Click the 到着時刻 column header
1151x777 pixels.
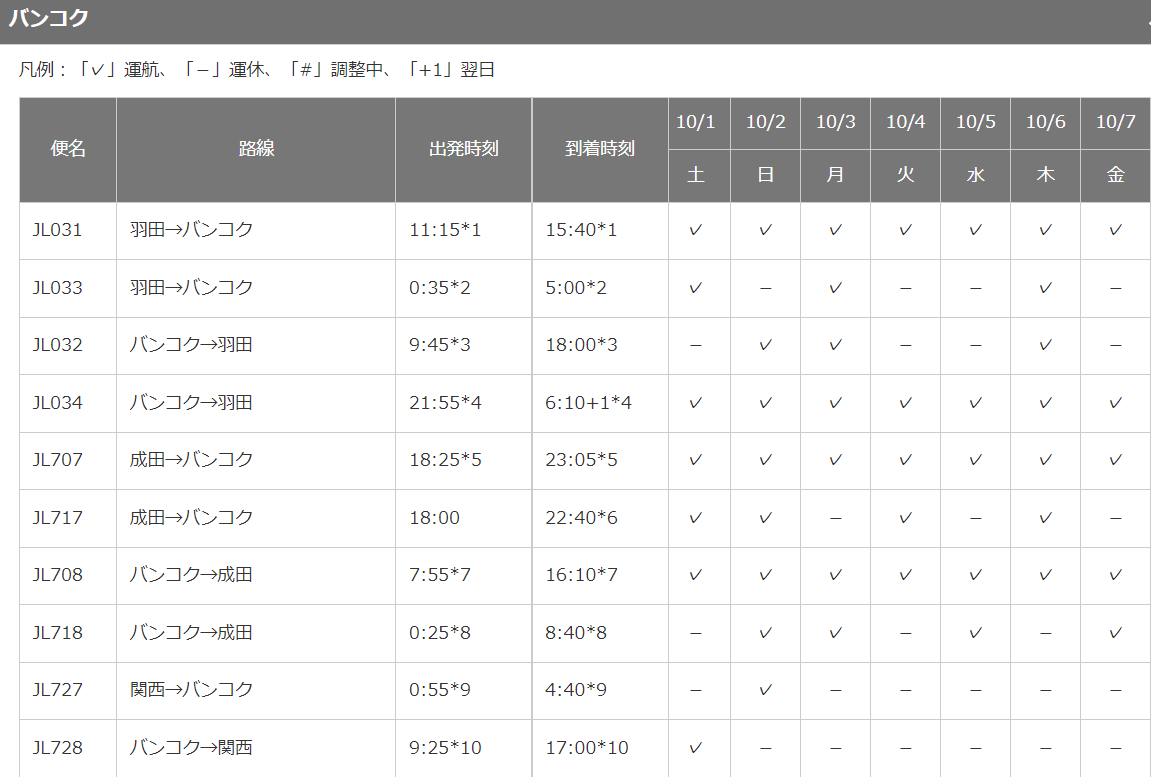[x=600, y=149]
